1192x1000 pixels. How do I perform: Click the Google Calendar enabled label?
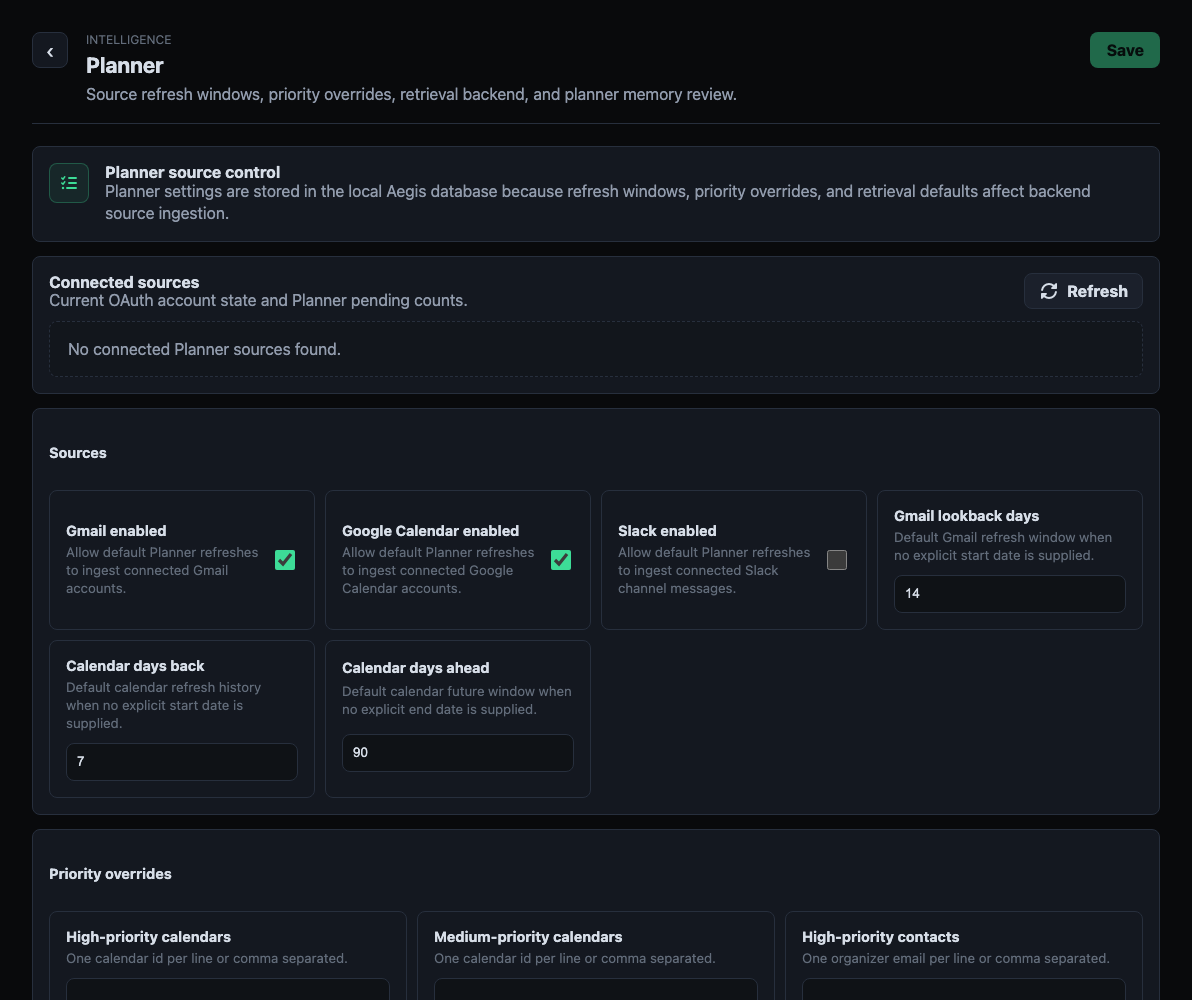pyautogui.click(x=430, y=531)
